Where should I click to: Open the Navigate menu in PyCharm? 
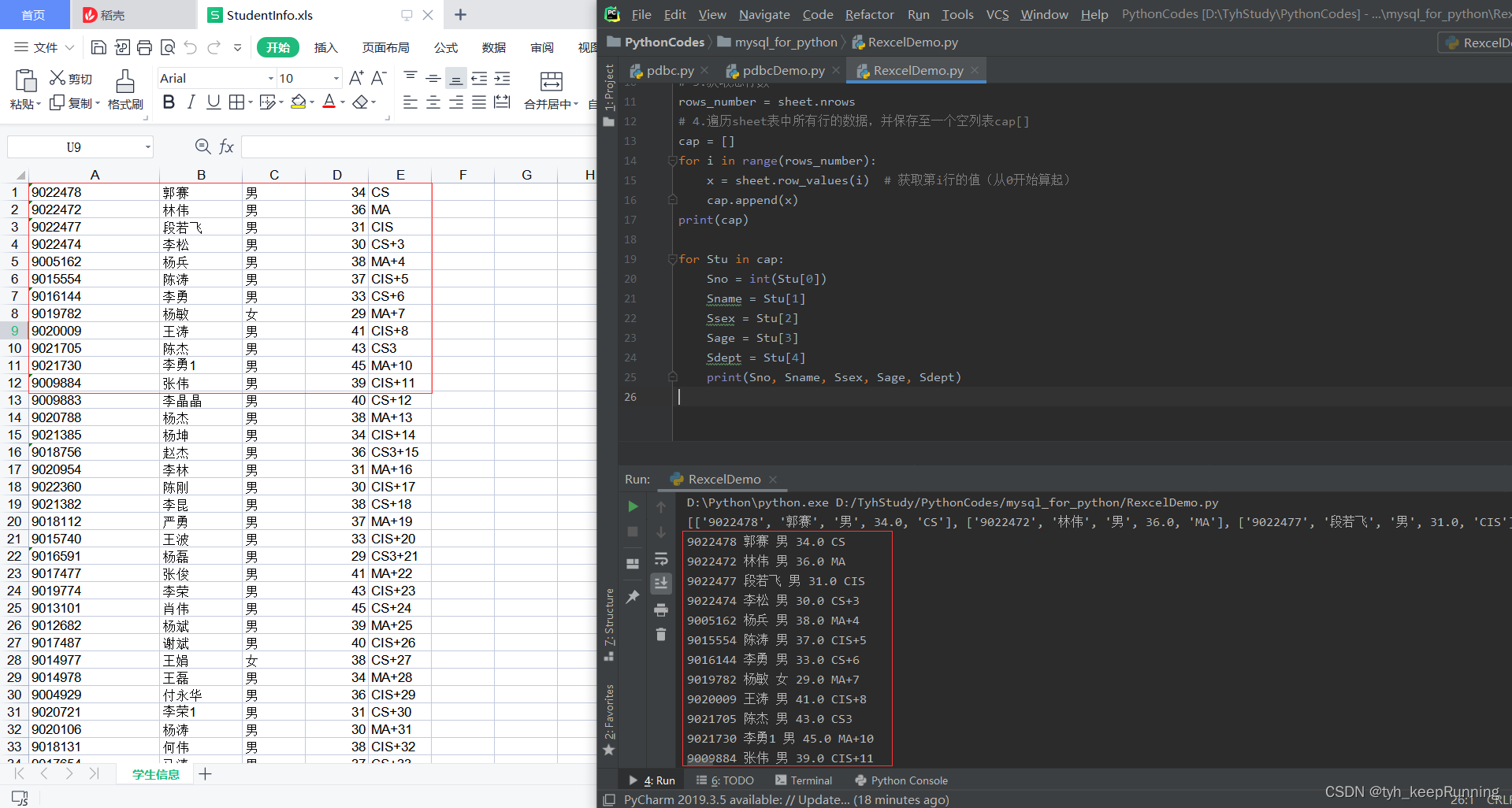(x=764, y=14)
